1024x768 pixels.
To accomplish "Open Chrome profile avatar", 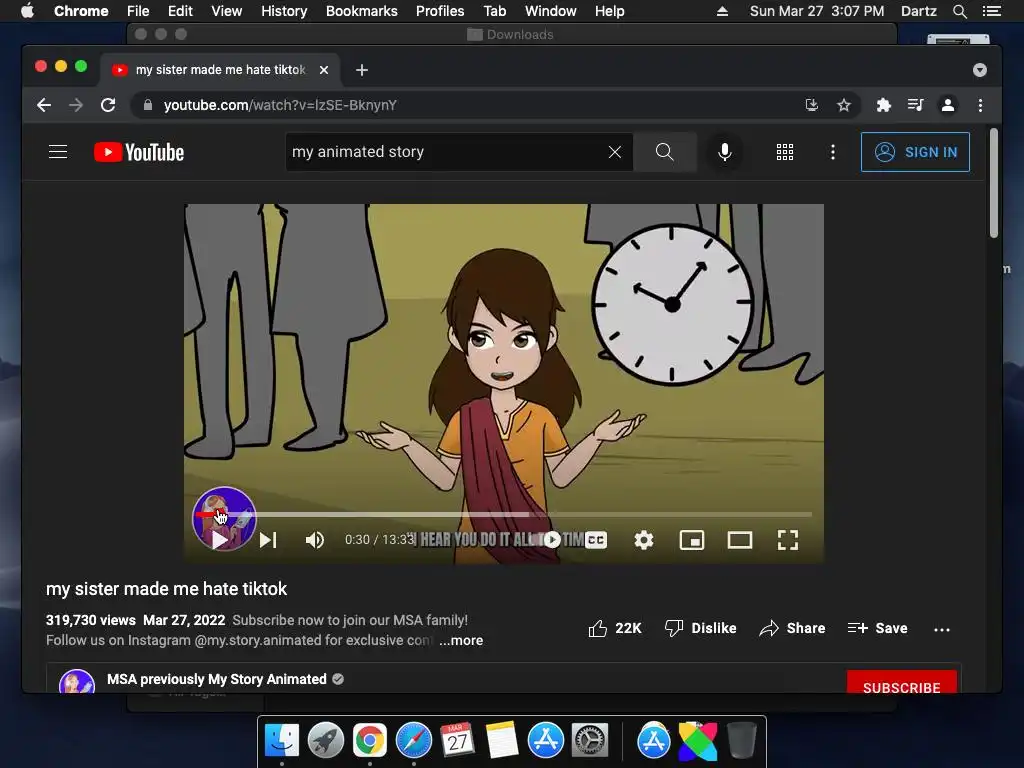I will click(948, 105).
